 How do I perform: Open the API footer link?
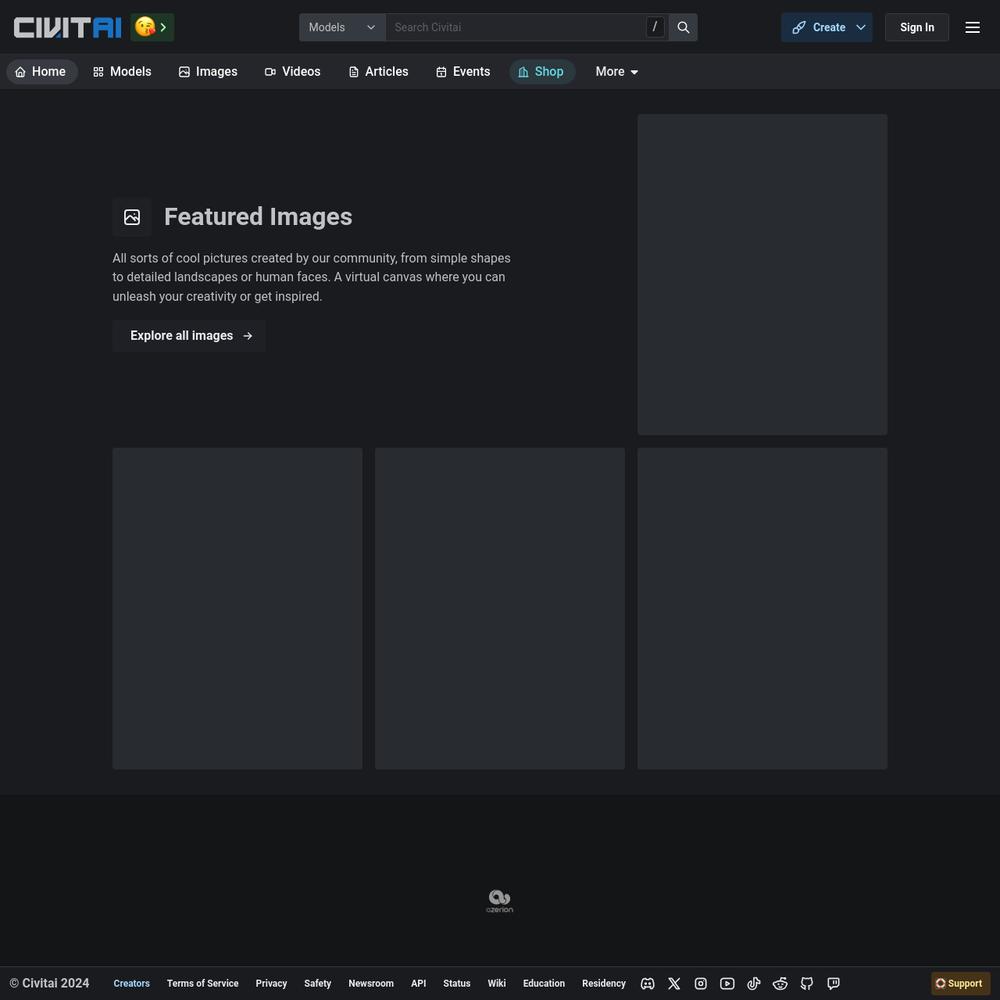pyautogui.click(x=418, y=983)
